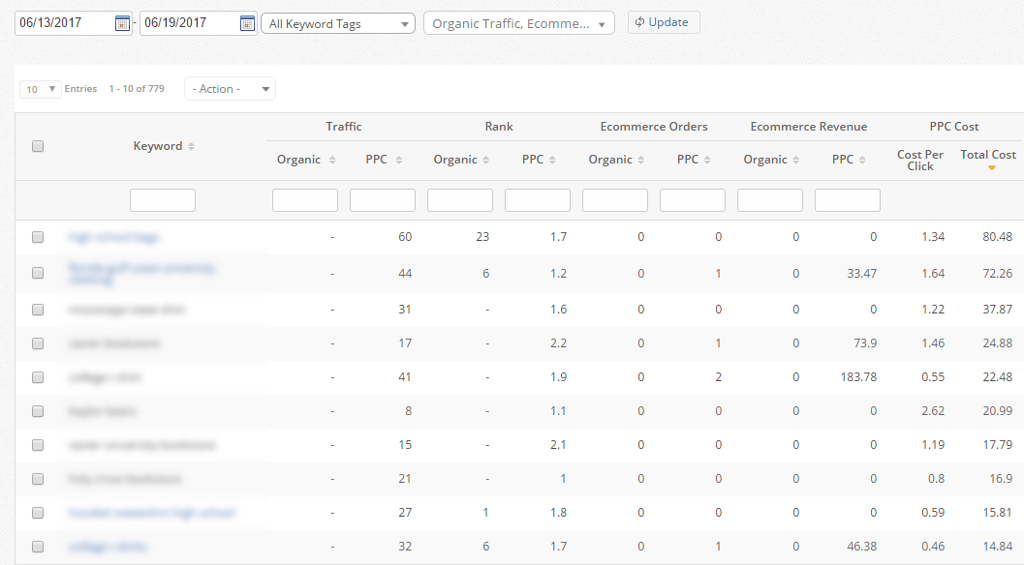1024x565 pixels.
Task: Click the Update button
Action: tap(664, 22)
